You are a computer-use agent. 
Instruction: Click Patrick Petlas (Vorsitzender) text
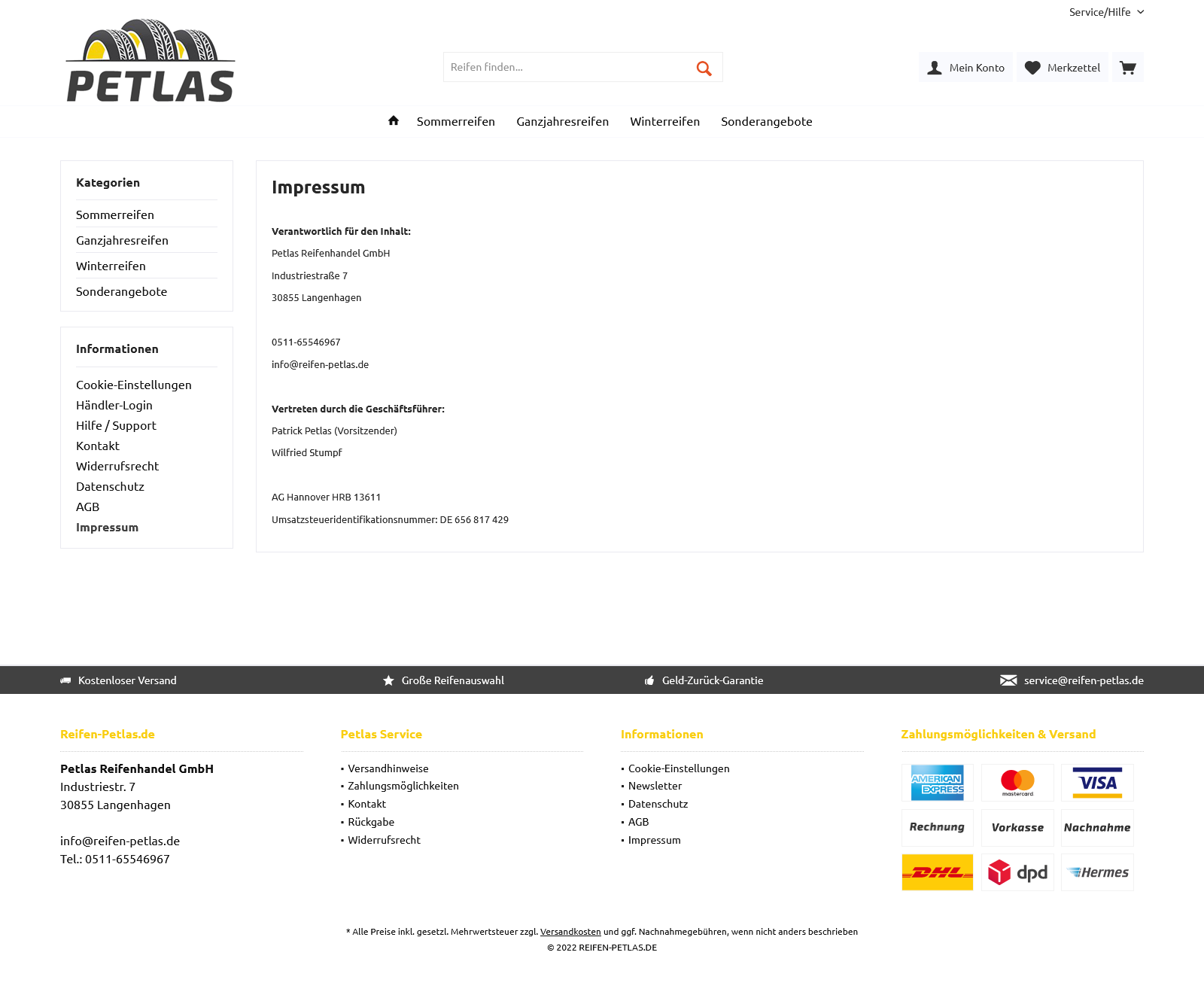pyautogui.click(x=334, y=431)
